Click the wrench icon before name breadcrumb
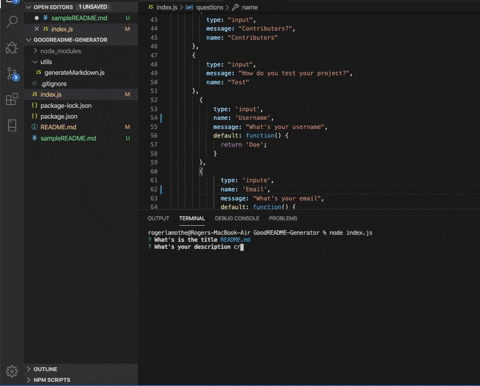The height and width of the screenshot is (386, 480). tap(236, 7)
